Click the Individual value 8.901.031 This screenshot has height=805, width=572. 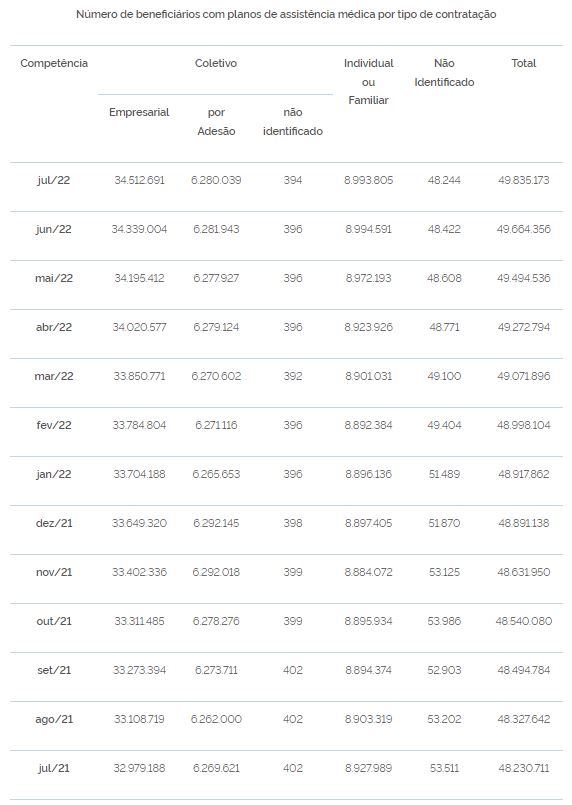pyautogui.click(x=369, y=376)
